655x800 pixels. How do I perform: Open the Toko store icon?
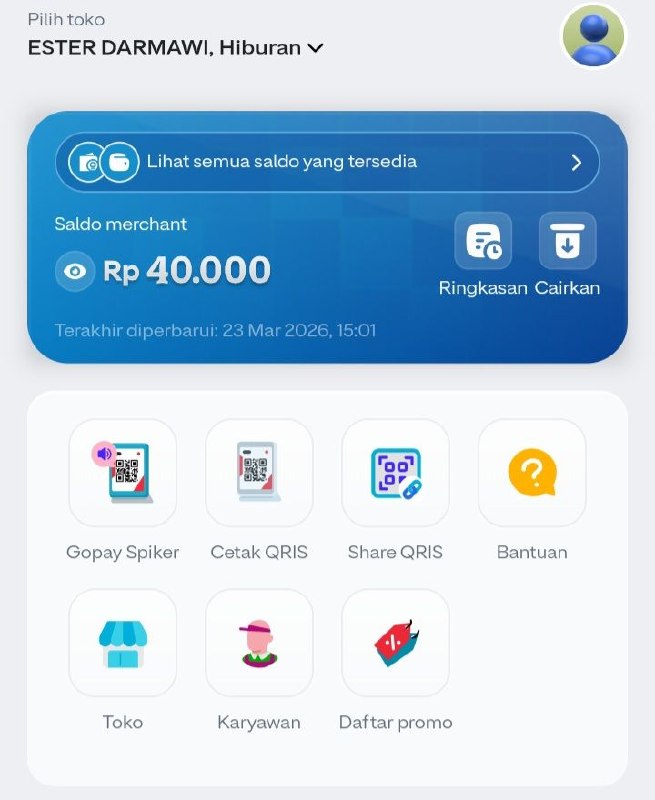click(x=122, y=643)
